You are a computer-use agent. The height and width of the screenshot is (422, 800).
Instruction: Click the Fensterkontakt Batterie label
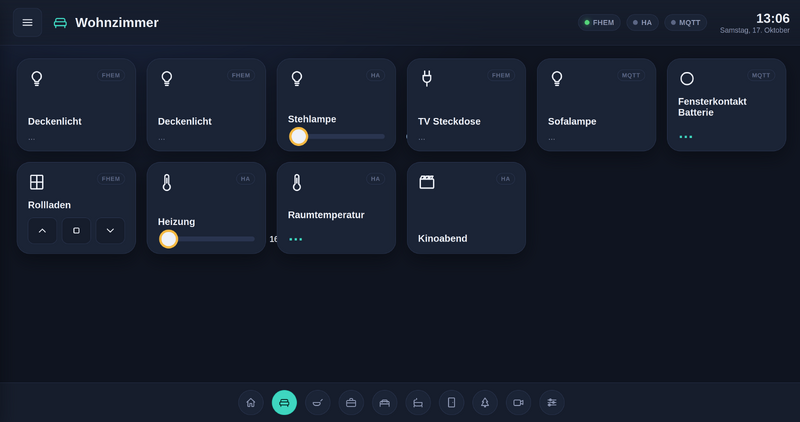tap(712, 107)
